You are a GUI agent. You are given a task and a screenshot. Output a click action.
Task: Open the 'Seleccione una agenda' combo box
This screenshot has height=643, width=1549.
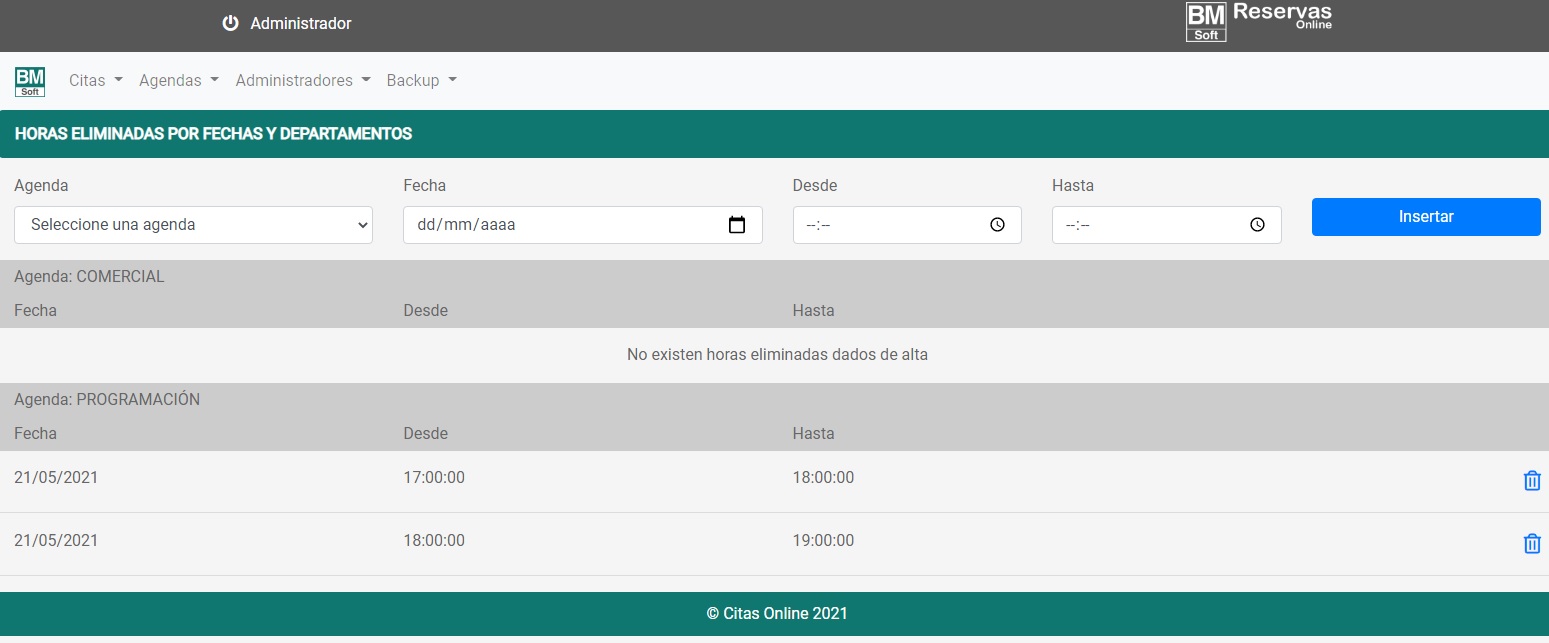tap(193, 225)
